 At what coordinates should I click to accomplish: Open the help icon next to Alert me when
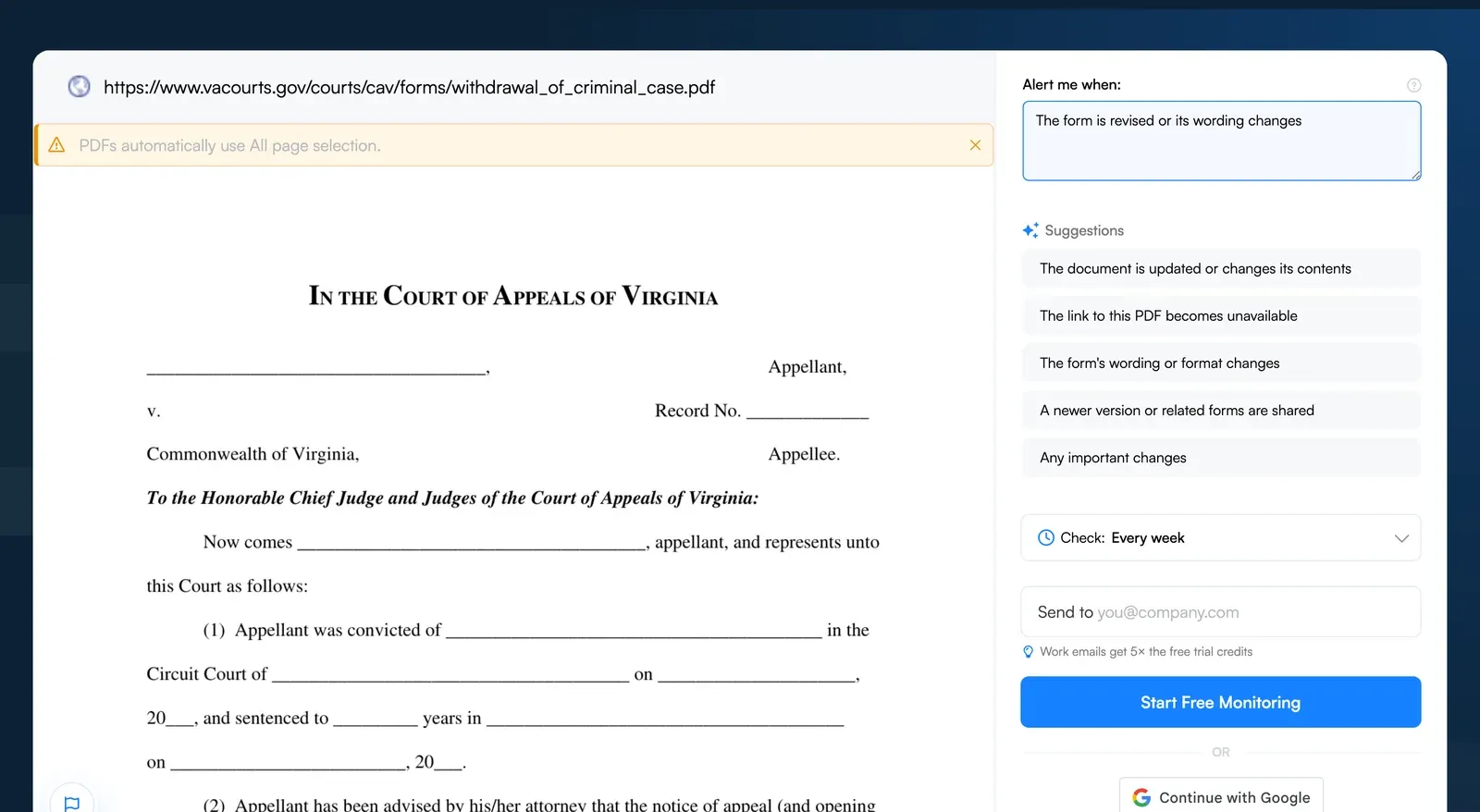1413,85
